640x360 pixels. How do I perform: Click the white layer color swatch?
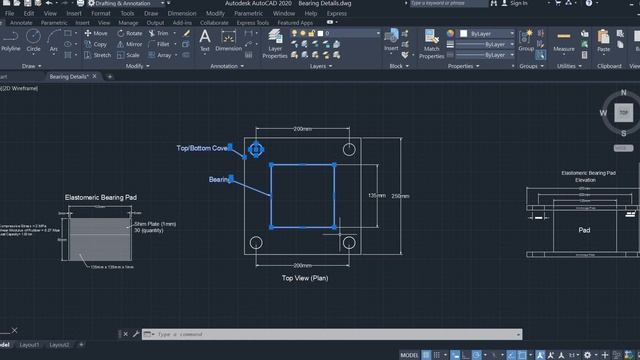pos(320,33)
